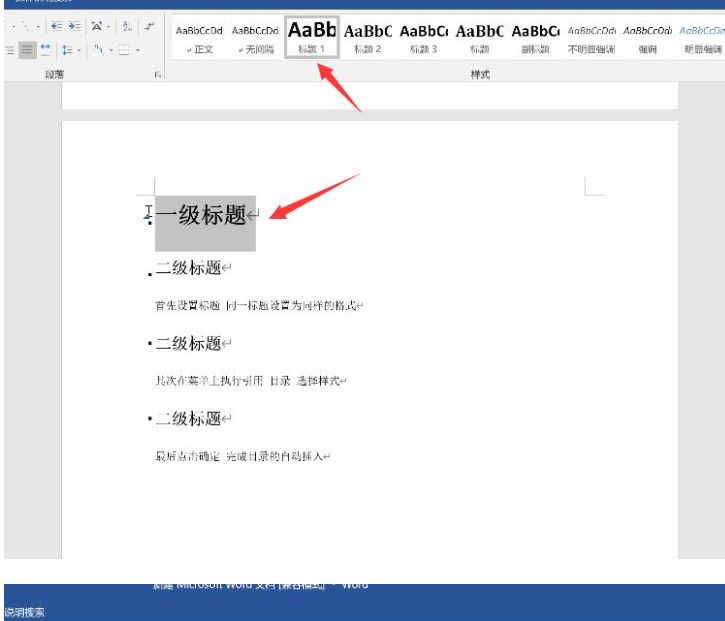The height and width of the screenshot is (621, 725).
Task: Apply the 无间隔 (No Spacing) style
Action: (x=255, y=38)
